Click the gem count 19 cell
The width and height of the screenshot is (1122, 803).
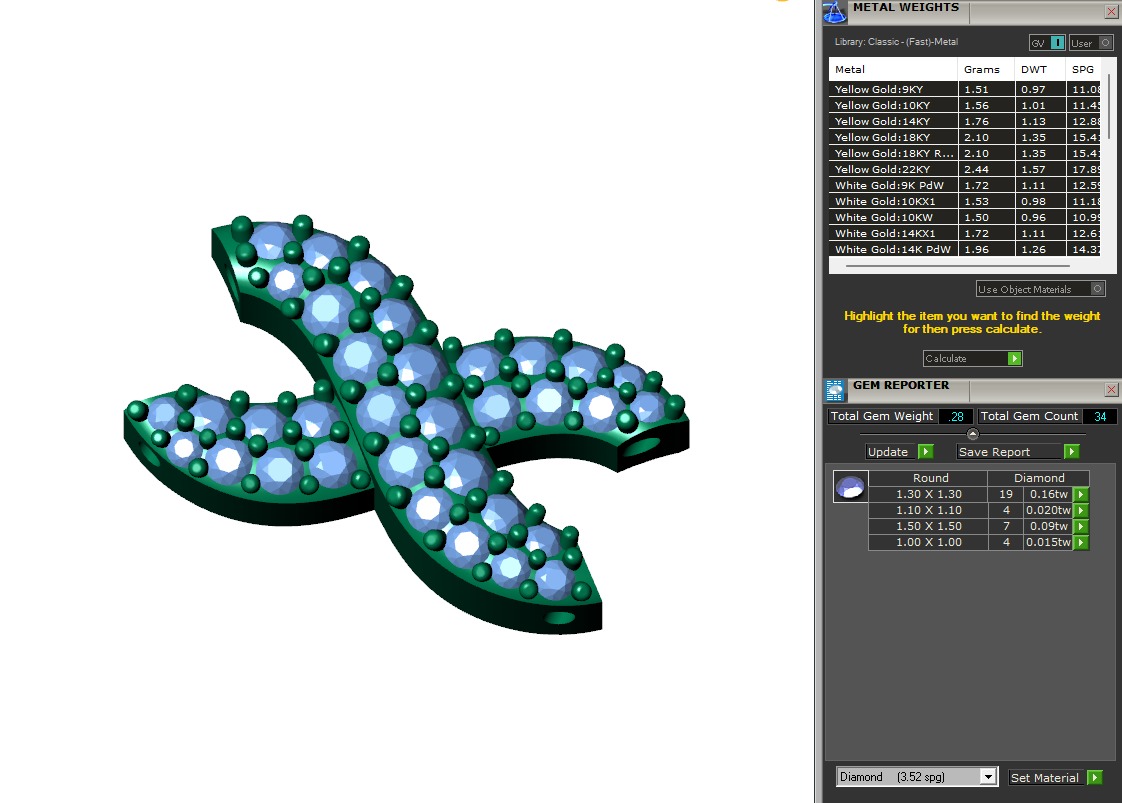1006,494
